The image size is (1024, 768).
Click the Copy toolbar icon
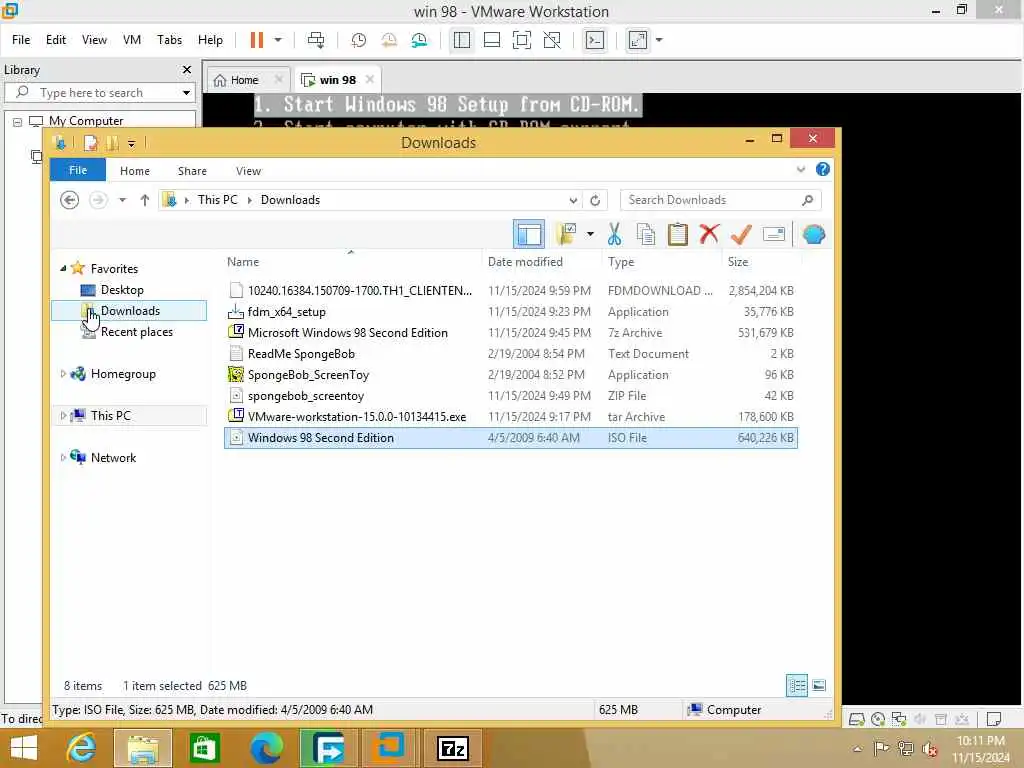pos(646,234)
